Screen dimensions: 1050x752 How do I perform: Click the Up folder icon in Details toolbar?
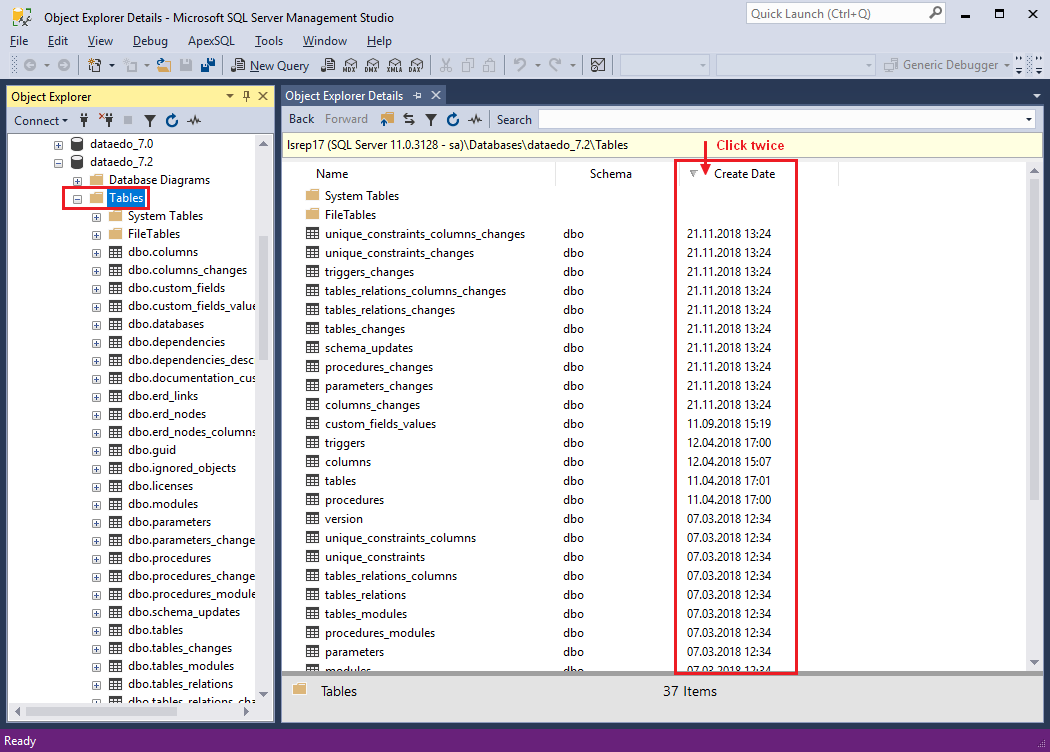pos(387,120)
